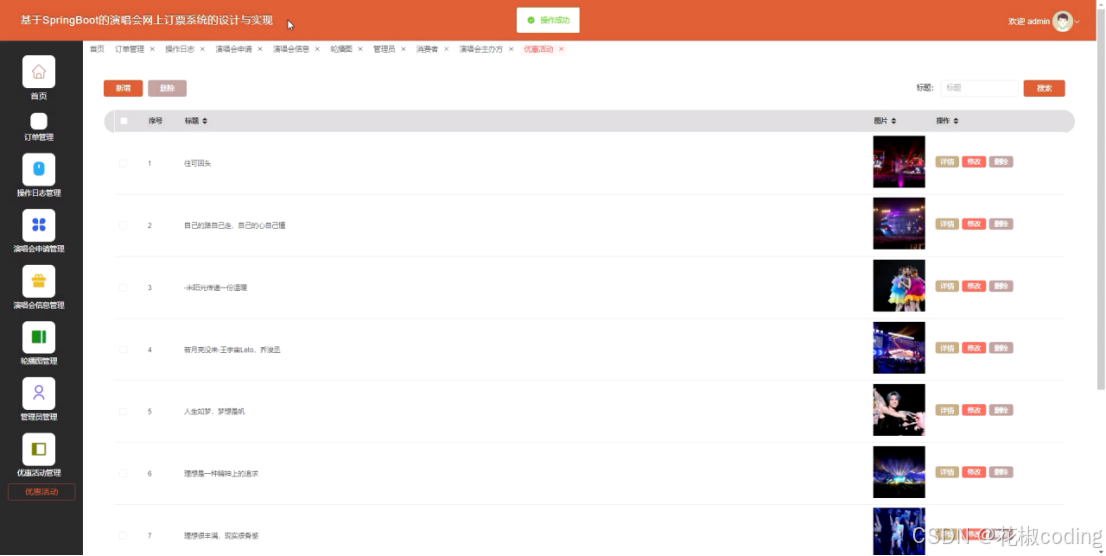Image resolution: width=1106 pixels, height=556 pixels.
Task: Check the checkbox for row 4
Action: coord(123,349)
